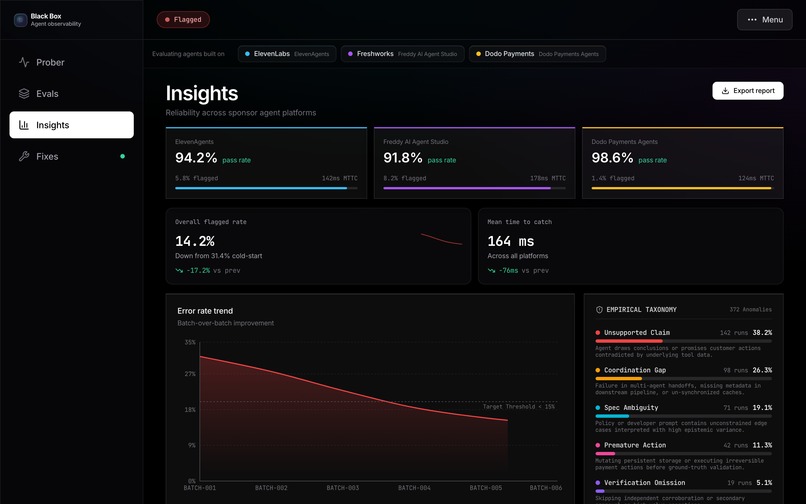
Task: Click the purple dot beside Verification Omission
Action: [x=598, y=483]
